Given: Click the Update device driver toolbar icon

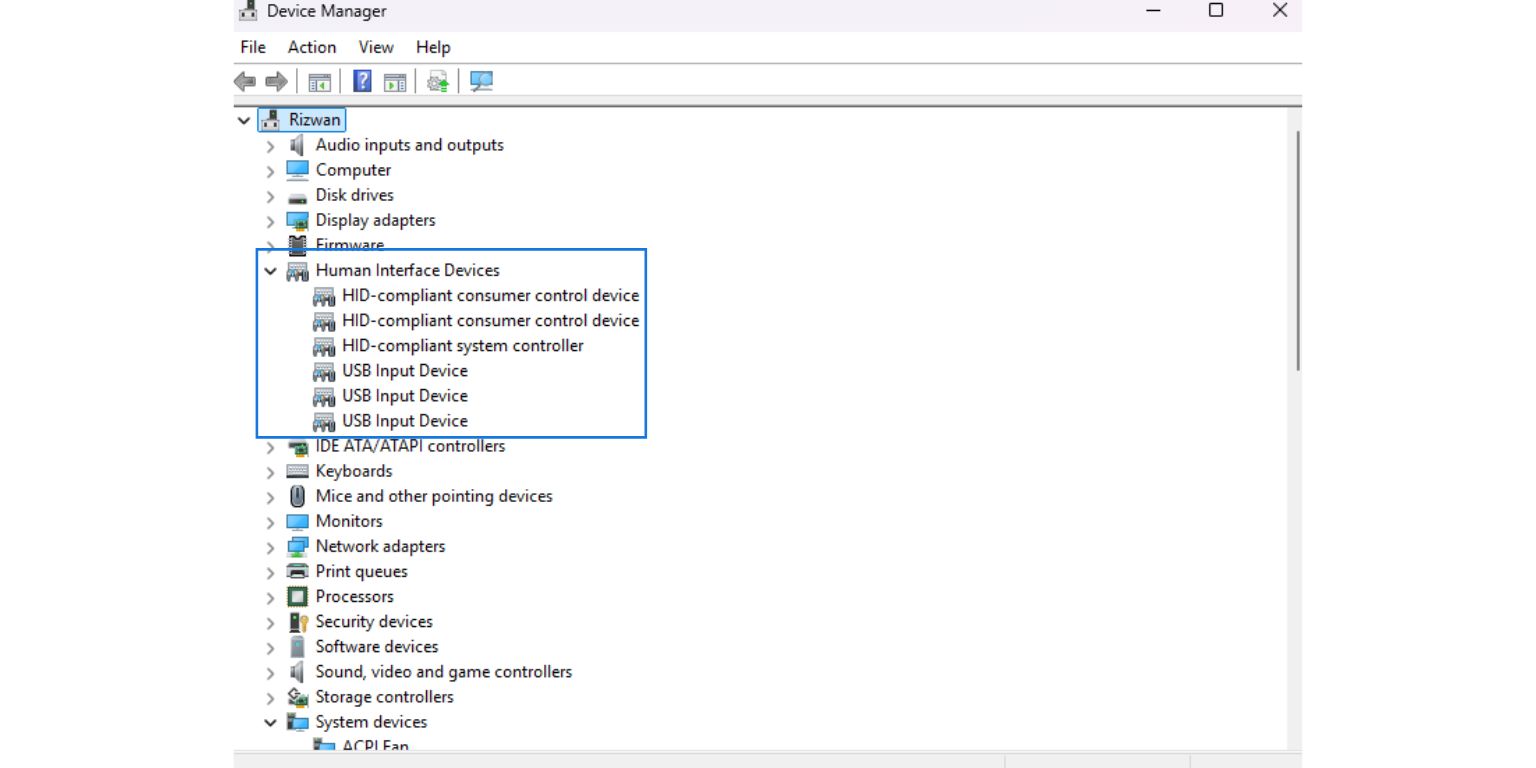Looking at the screenshot, I should click(x=438, y=82).
